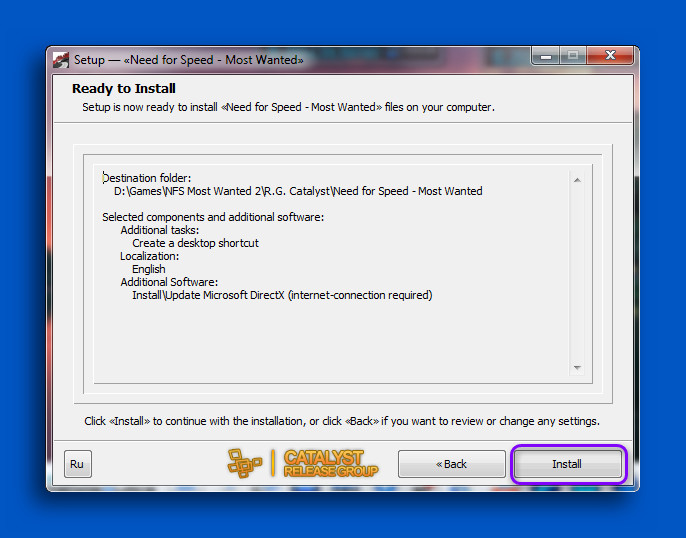Viewport: 686px width, 538px height.
Task: Click the "Destination folder:" label in the summary
Action: pos(147,178)
